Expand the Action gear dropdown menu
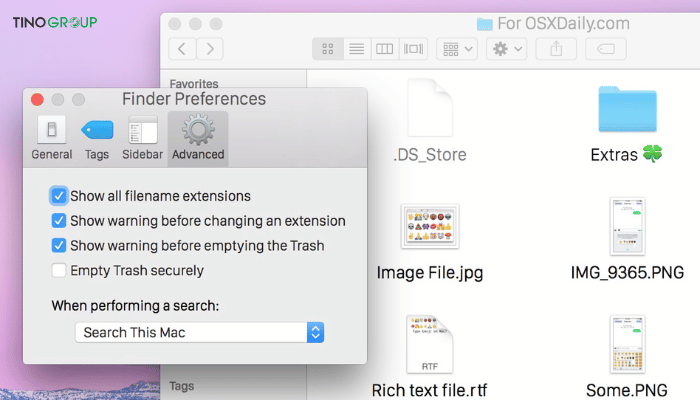This screenshot has height=400, width=700. [505, 48]
